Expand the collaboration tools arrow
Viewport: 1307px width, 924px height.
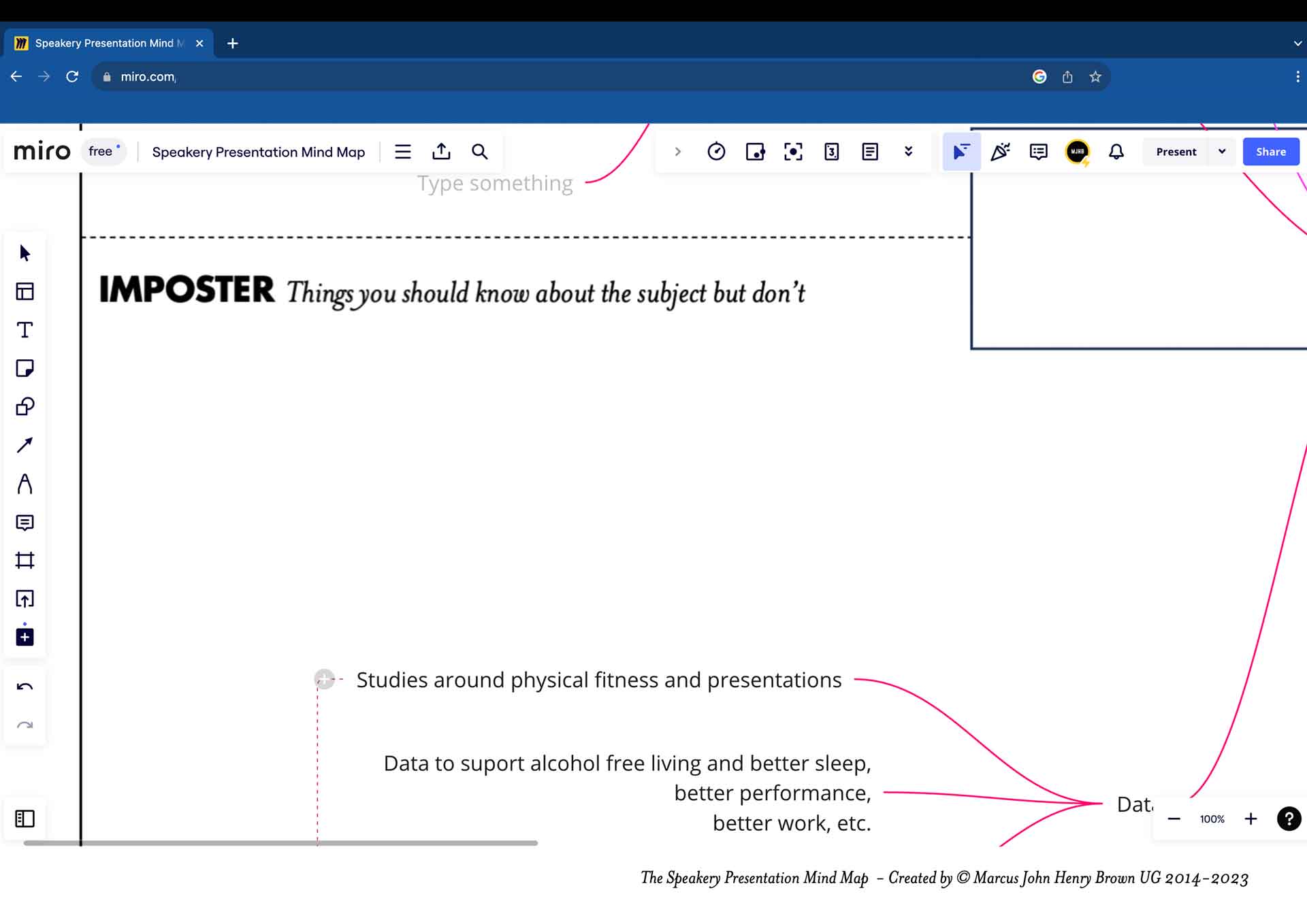(678, 151)
